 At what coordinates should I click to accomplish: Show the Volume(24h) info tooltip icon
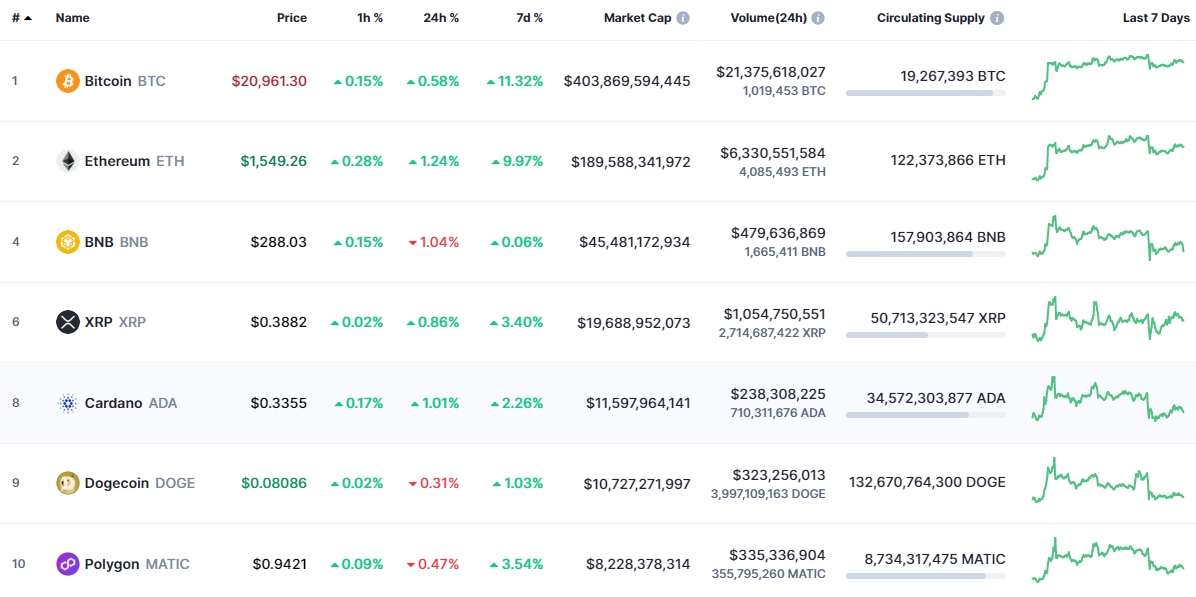pos(818,18)
